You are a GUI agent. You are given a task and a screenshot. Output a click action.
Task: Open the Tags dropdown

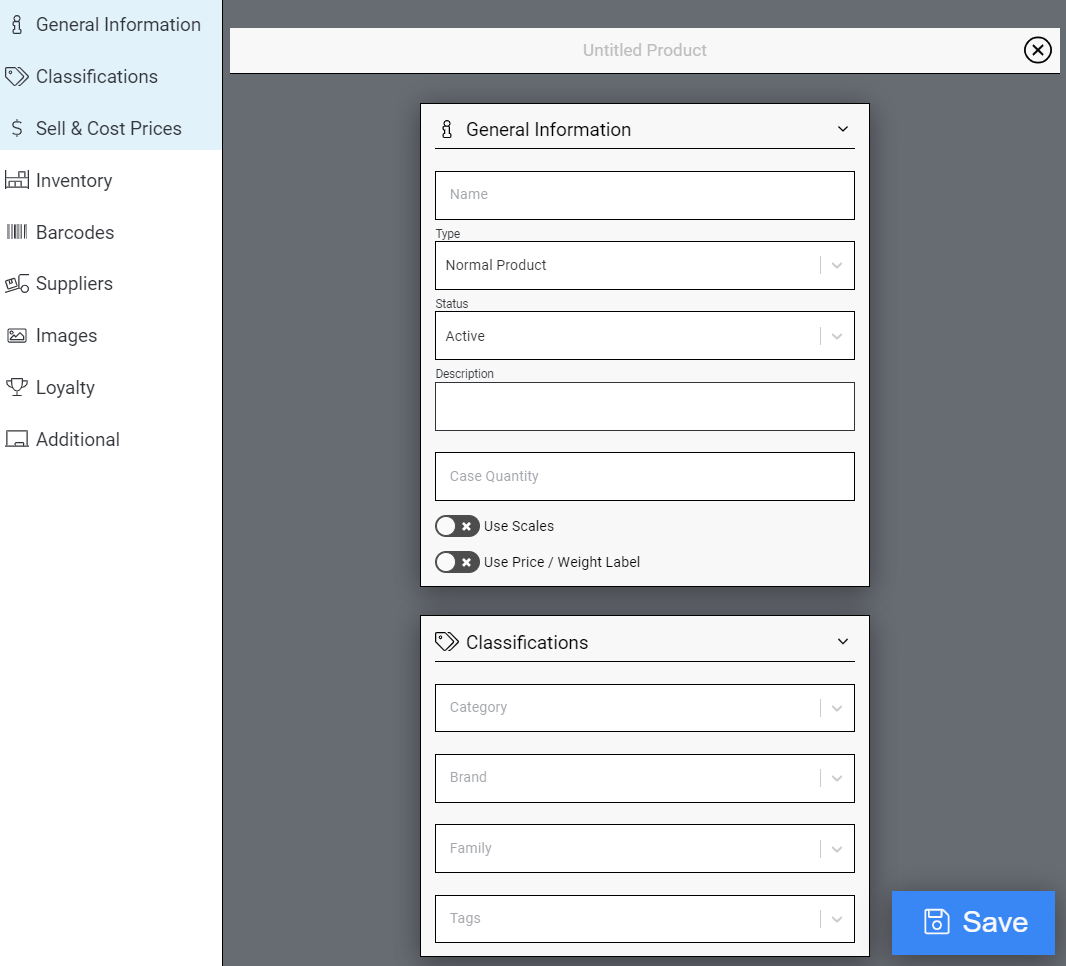tap(644, 918)
